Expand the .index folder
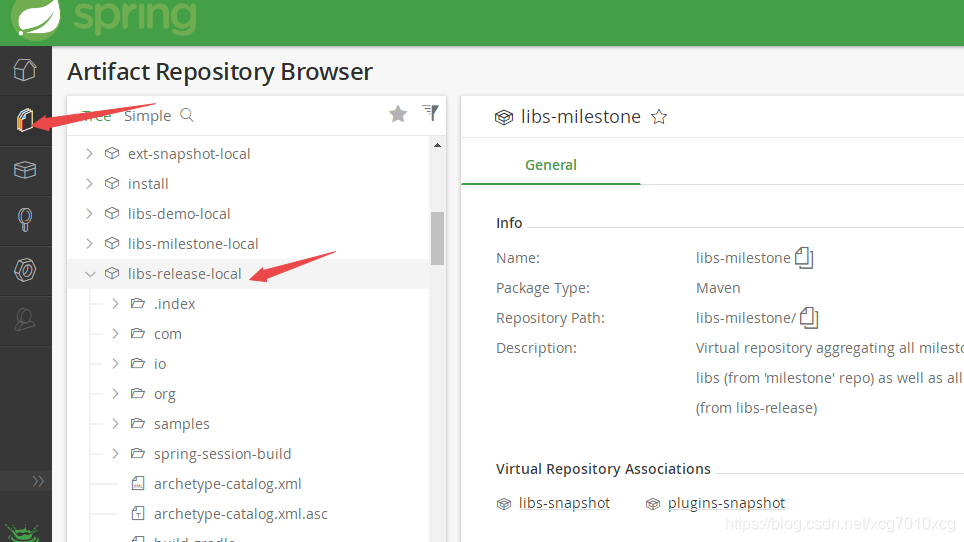This screenshot has width=964, height=542. (115, 304)
